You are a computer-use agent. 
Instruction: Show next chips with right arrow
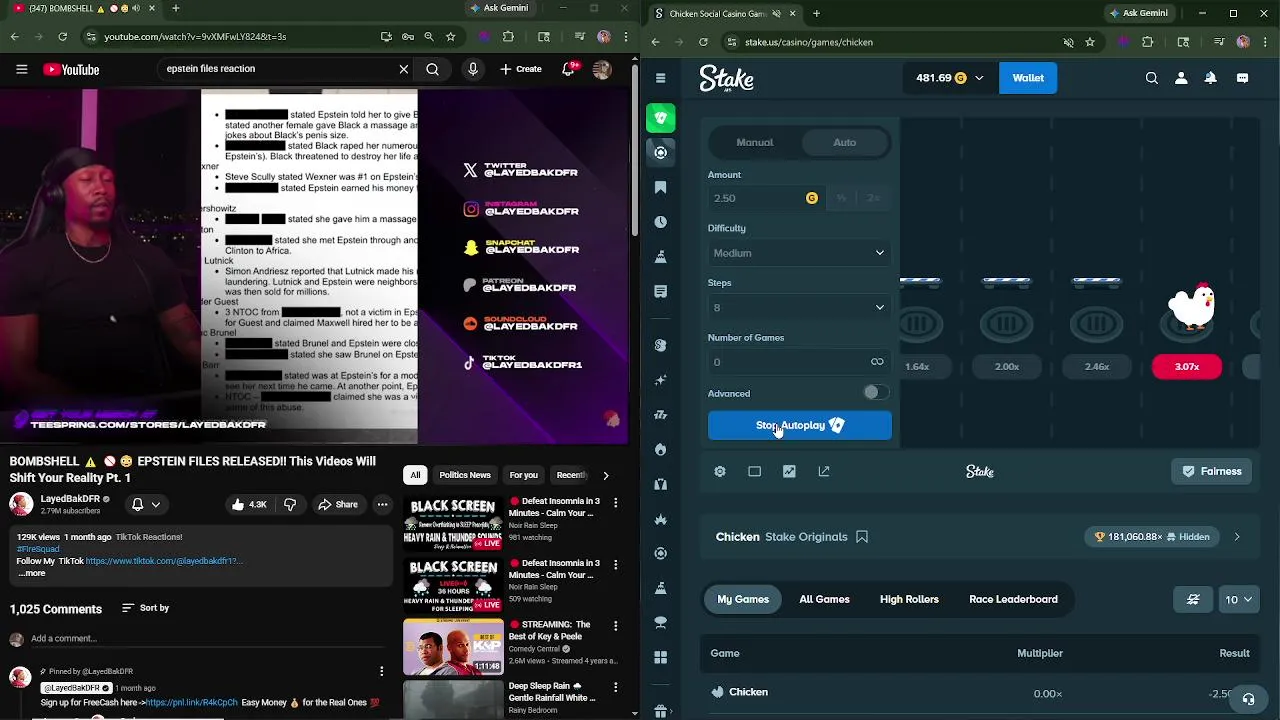click(x=605, y=475)
